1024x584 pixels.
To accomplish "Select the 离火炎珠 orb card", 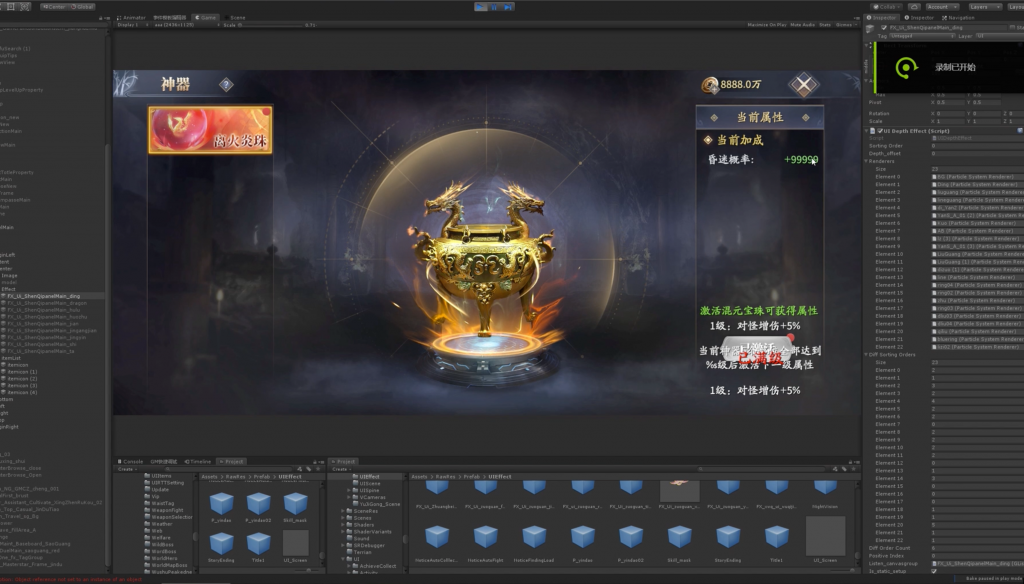I will (210, 130).
